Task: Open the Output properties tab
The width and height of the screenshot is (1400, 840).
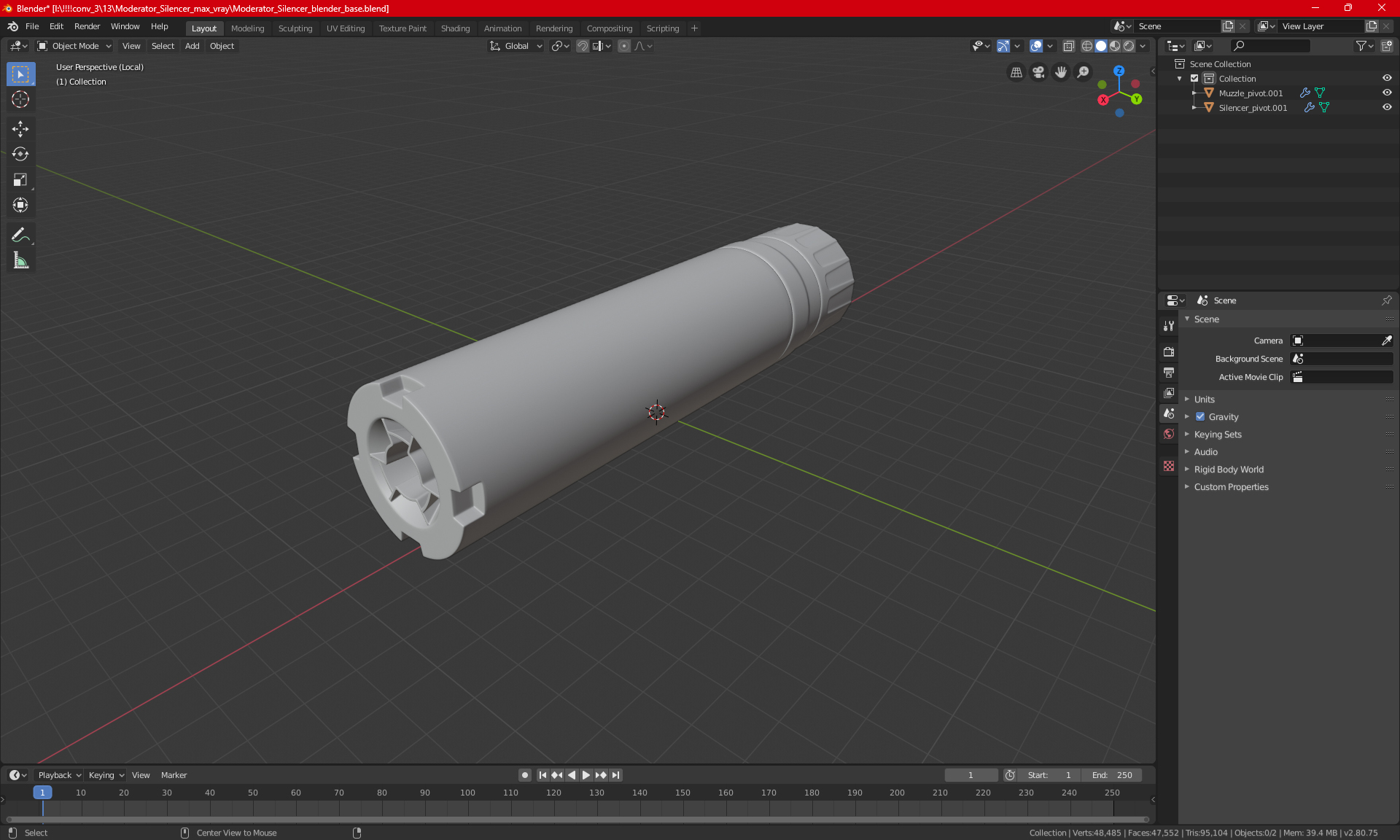Action: coord(1169,372)
